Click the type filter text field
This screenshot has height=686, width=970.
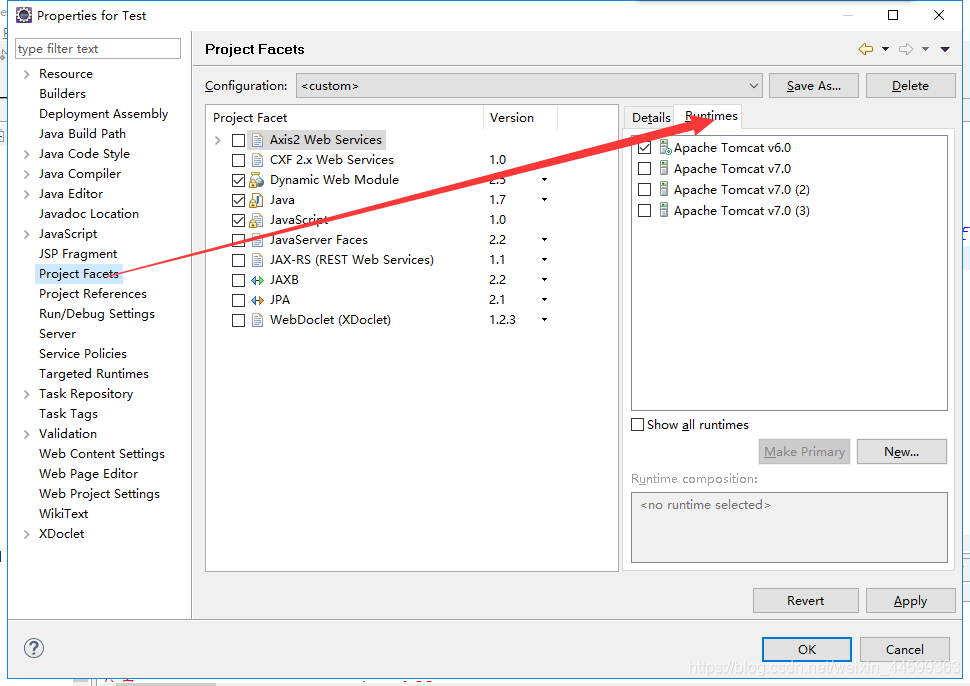(98, 48)
